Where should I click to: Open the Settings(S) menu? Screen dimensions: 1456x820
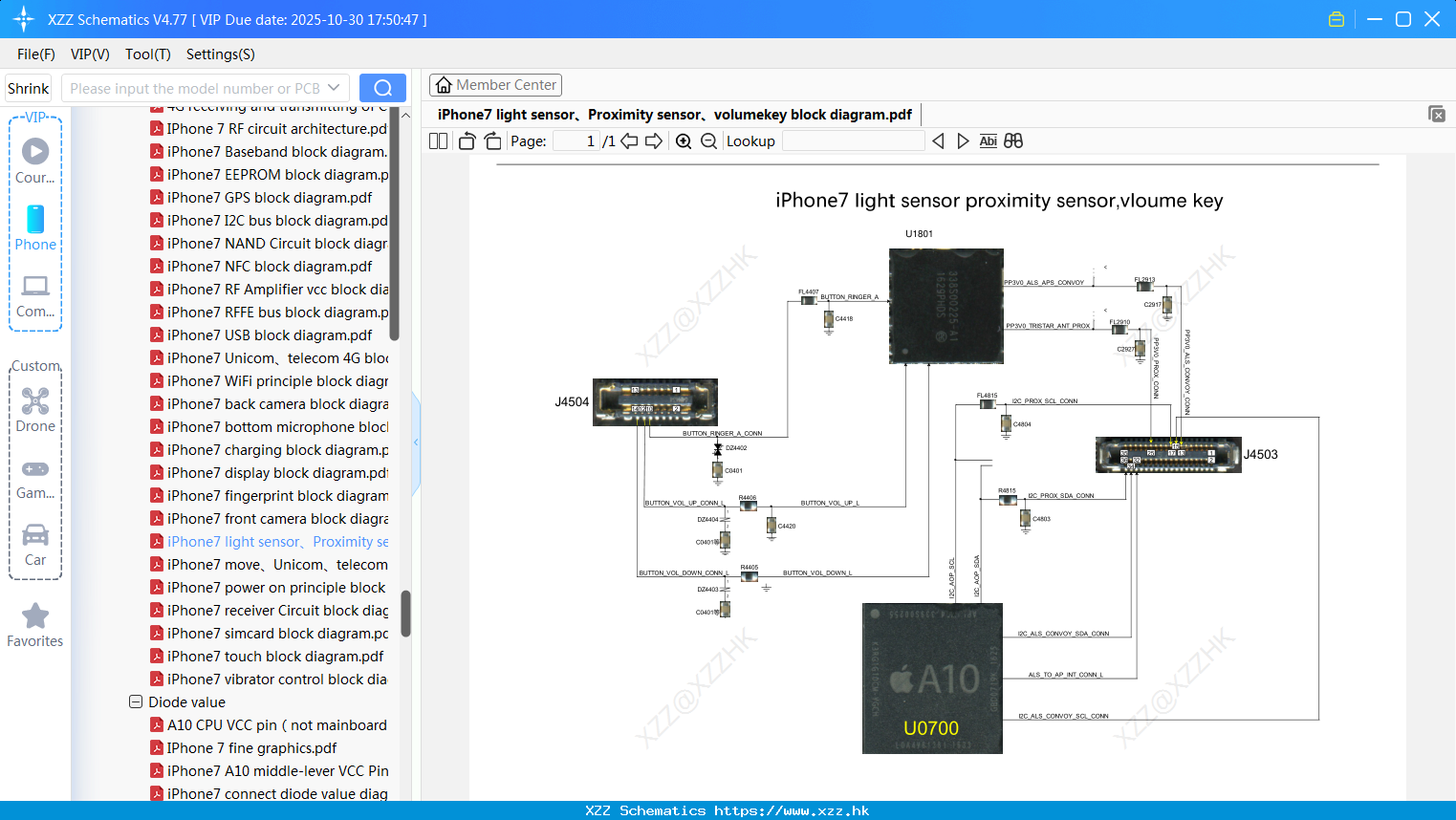click(221, 54)
